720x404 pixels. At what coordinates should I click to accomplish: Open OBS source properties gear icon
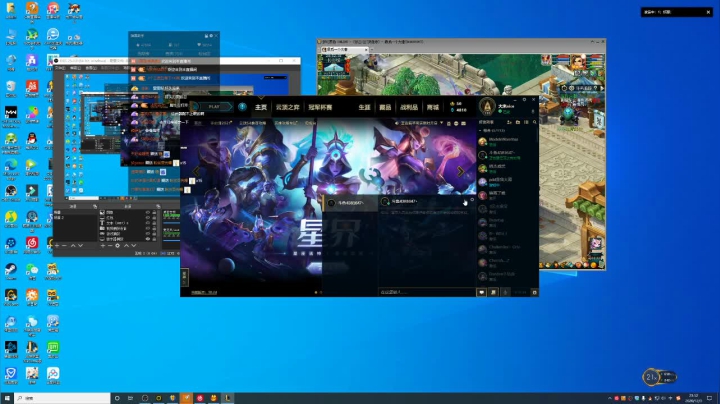(x=118, y=246)
